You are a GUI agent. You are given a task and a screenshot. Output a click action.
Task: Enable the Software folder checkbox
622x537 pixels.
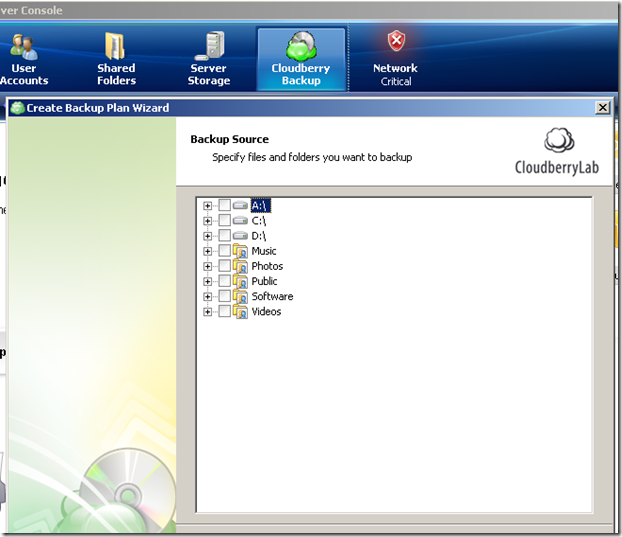[x=225, y=296]
